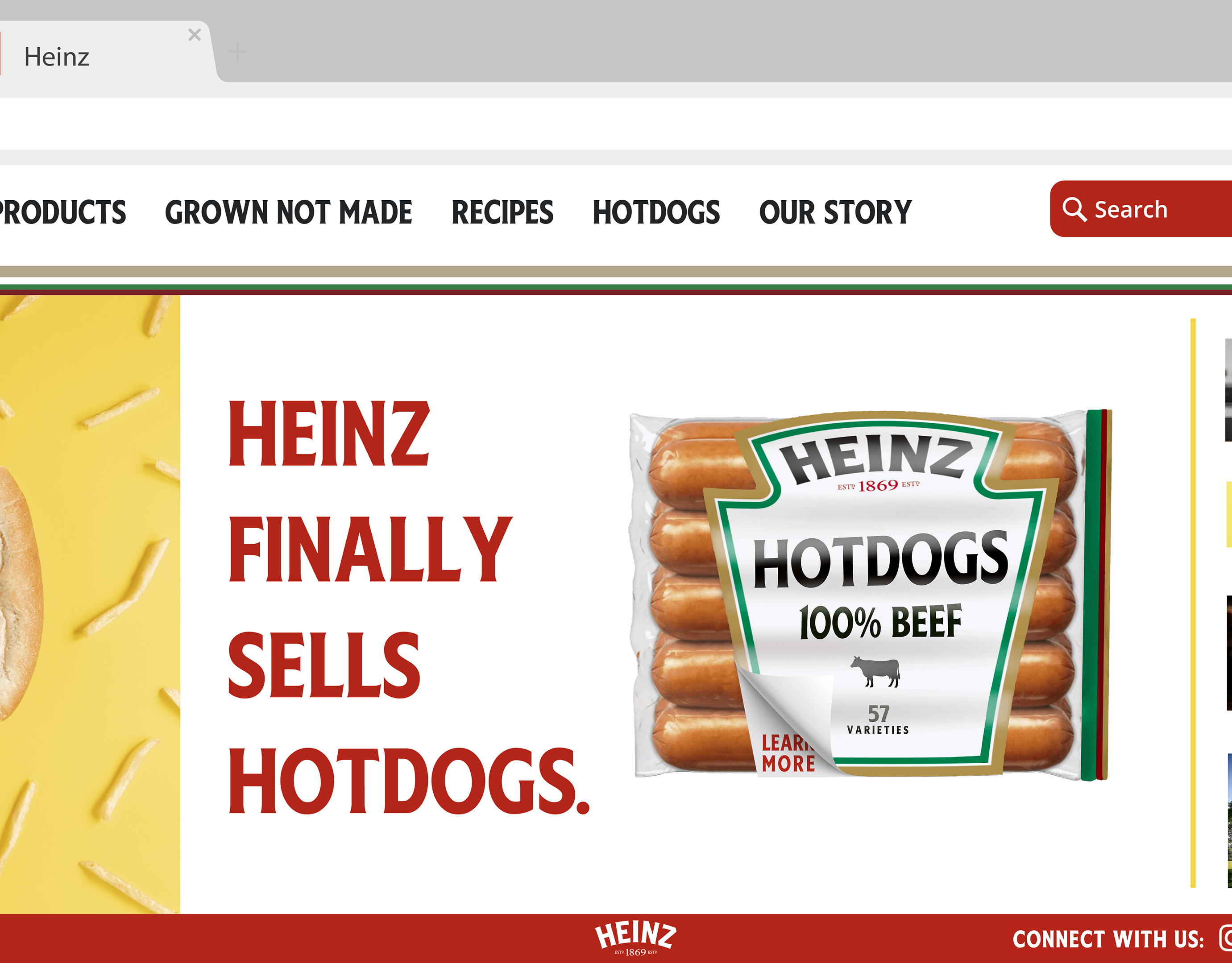Screen dimensions: 1232x963
Task: Click the HEINZ FINALLY SELLS HOTDOGS headline
Action: 408,606
